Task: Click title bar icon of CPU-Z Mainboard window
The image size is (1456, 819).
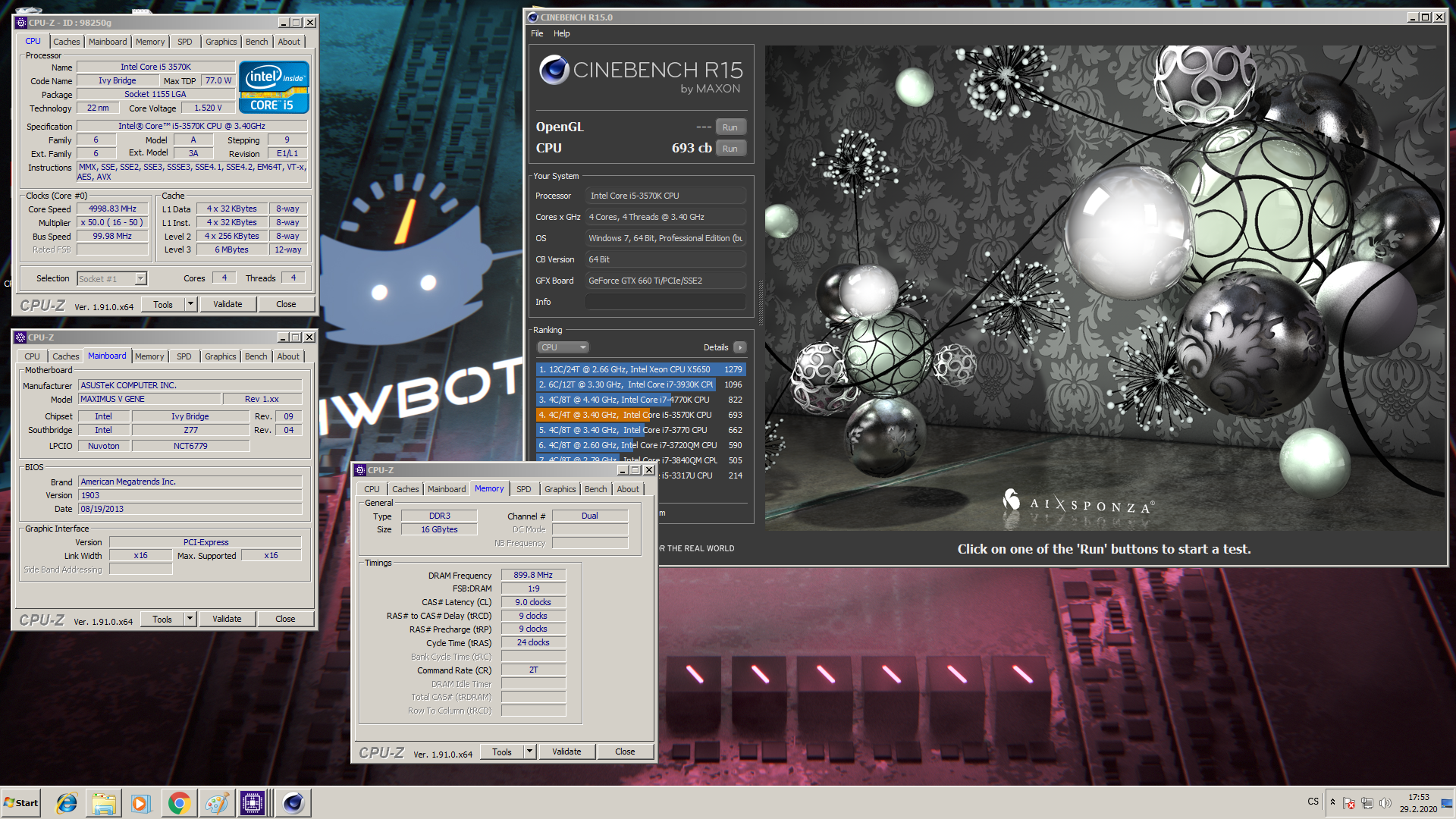Action: (x=20, y=337)
